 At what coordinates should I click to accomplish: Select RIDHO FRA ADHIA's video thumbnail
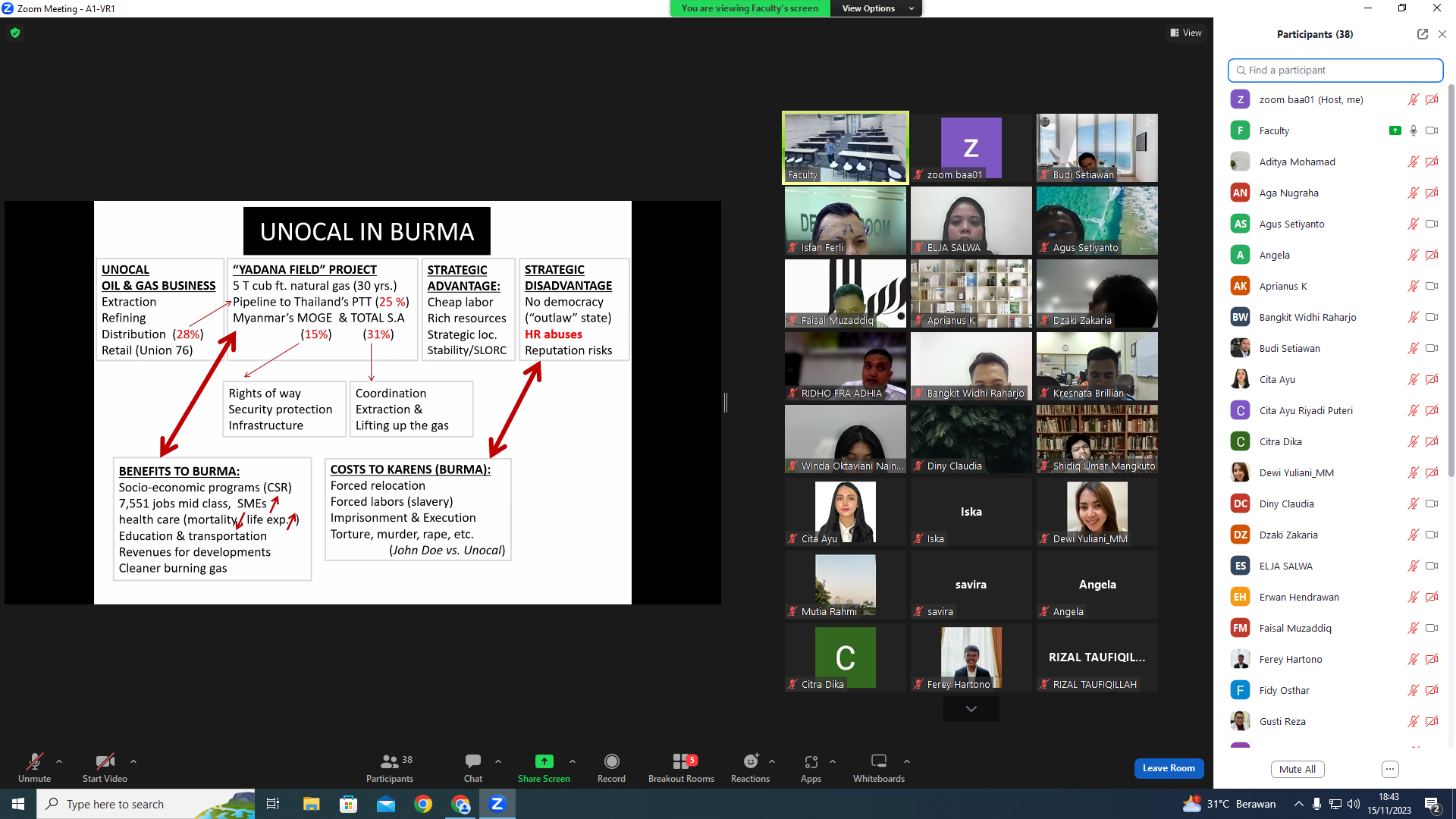pos(846,366)
